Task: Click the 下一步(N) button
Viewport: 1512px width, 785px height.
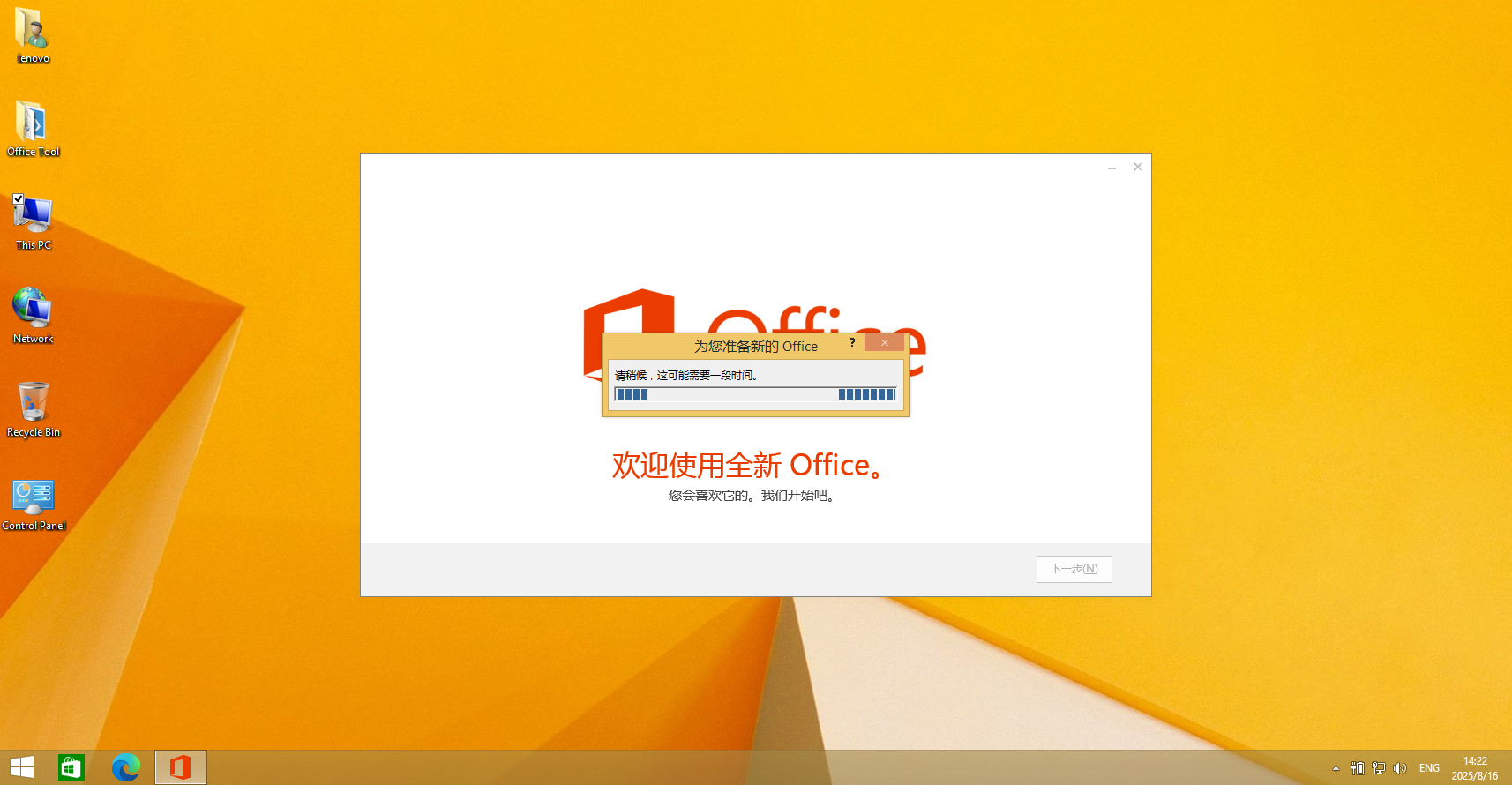Action: point(1074,569)
